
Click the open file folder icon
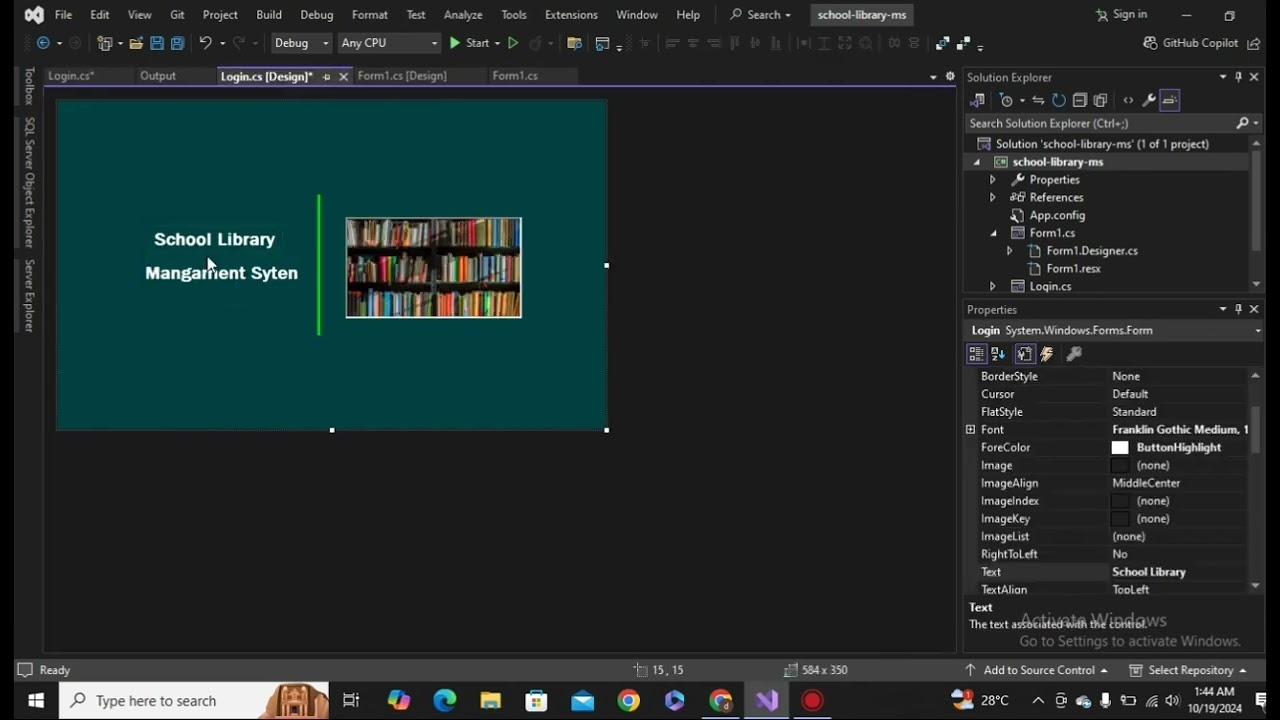coord(136,43)
